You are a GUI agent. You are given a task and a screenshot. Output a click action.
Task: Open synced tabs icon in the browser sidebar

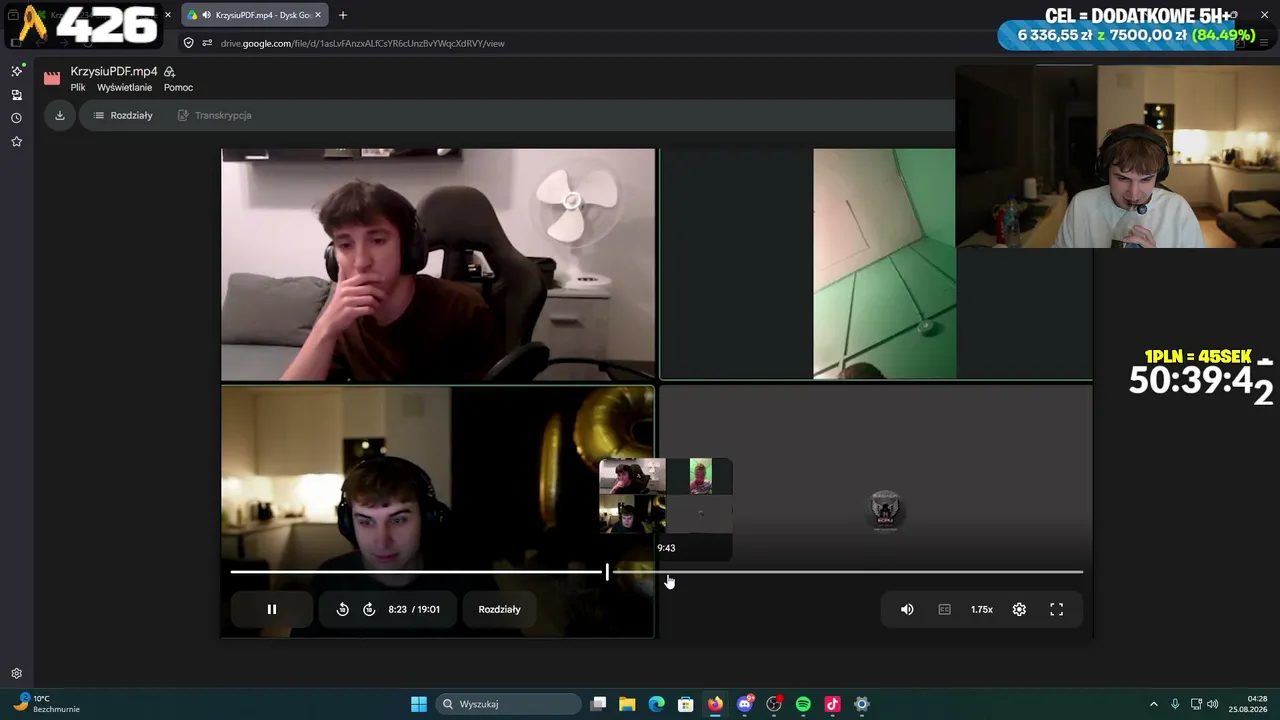click(x=17, y=95)
